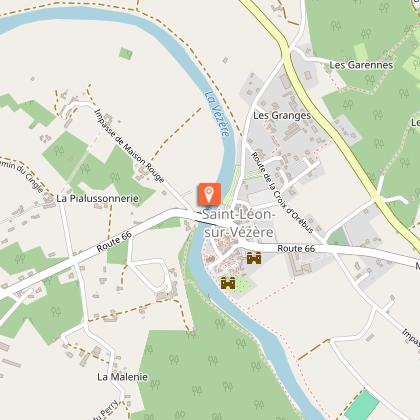
Task: Select the Impasse de Maison Rouge street label
Action: (129, 146)
